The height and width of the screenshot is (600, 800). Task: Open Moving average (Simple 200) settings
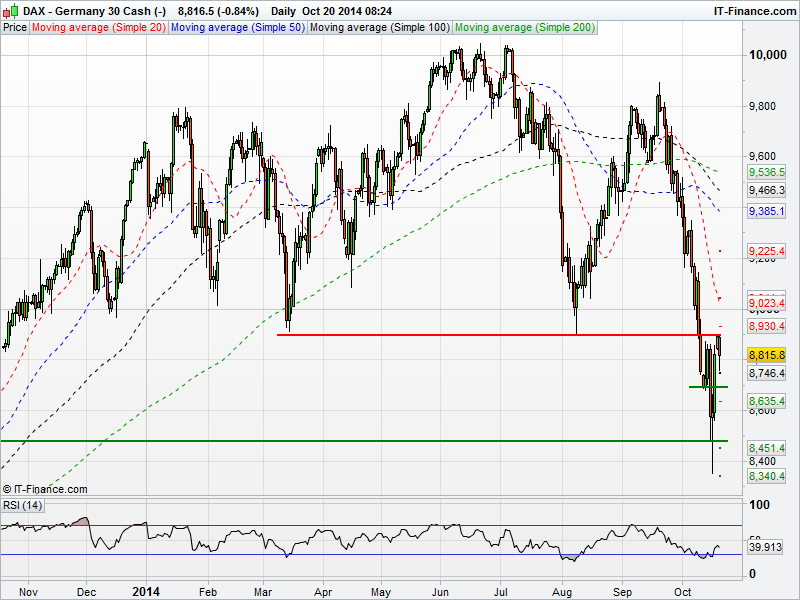(x=524, y=28)
